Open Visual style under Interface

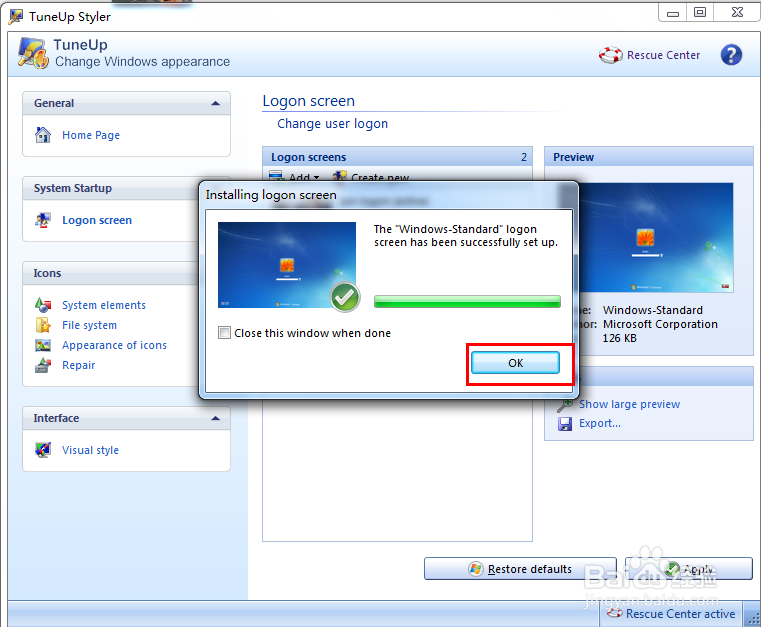tap(90, 450)
